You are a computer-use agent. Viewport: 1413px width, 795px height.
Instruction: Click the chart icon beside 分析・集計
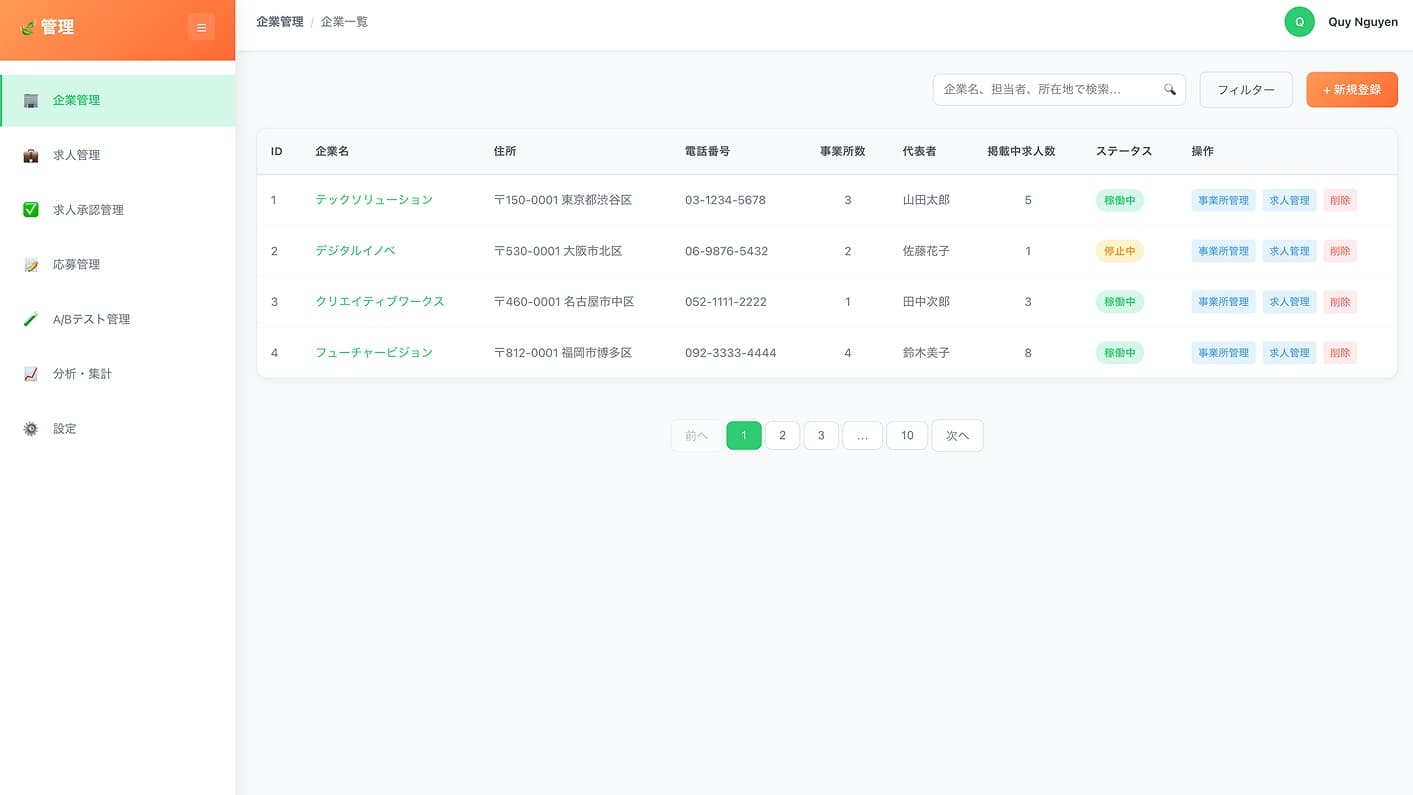pyautogui.click(x=31, y=374)
